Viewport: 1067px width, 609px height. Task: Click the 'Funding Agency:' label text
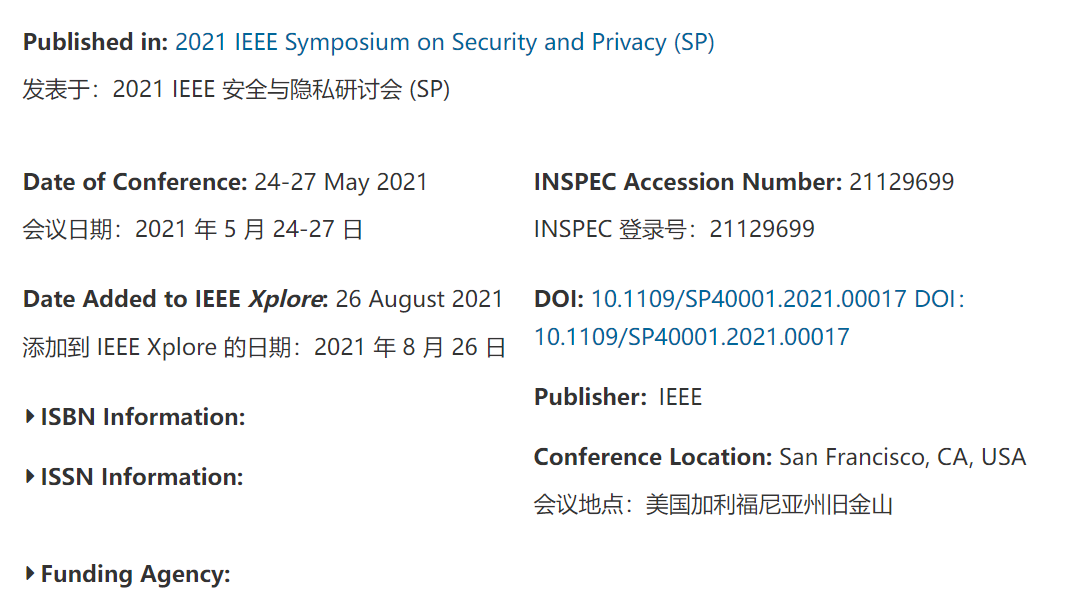point(135,574)
